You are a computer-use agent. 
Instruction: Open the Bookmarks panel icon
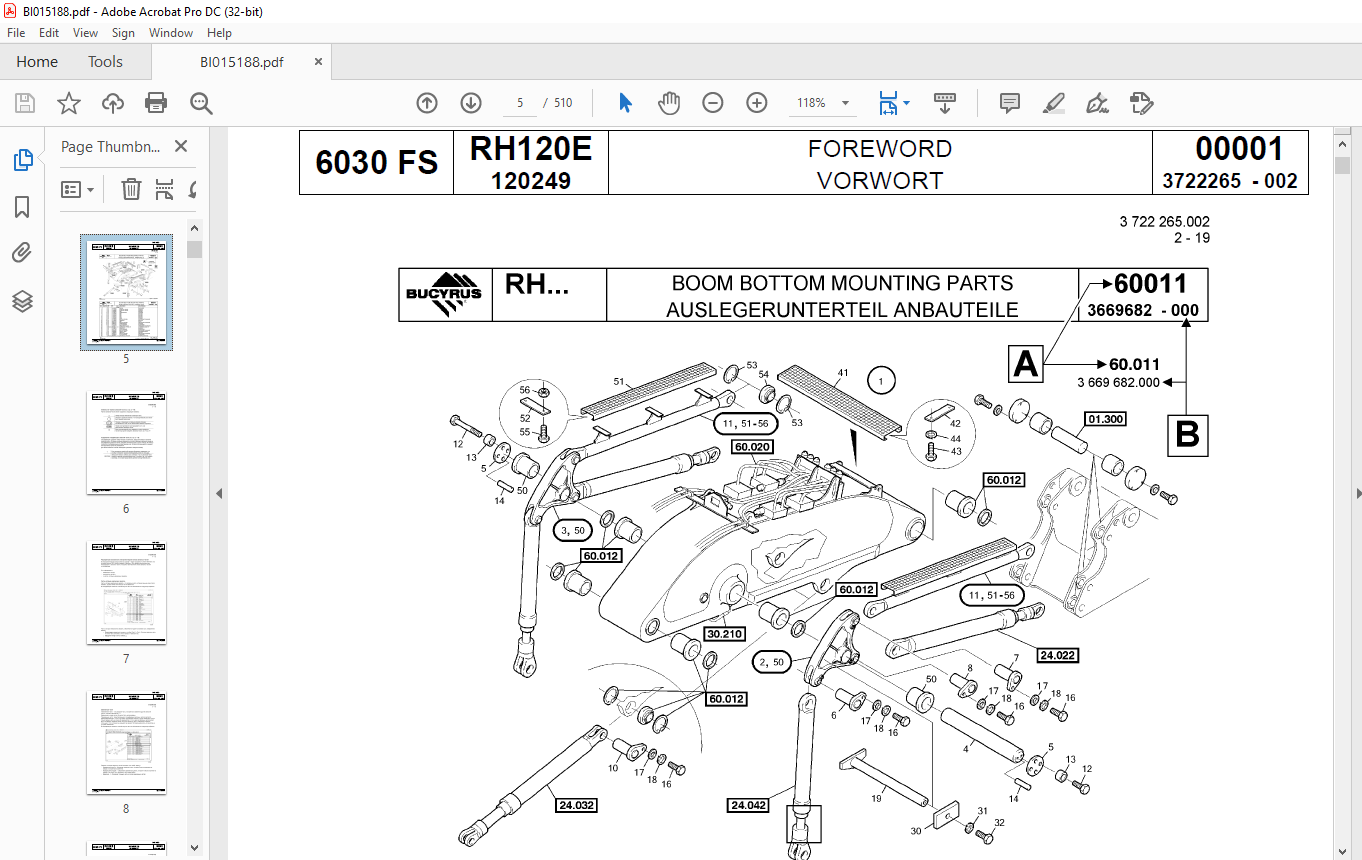tap(22, 207)
